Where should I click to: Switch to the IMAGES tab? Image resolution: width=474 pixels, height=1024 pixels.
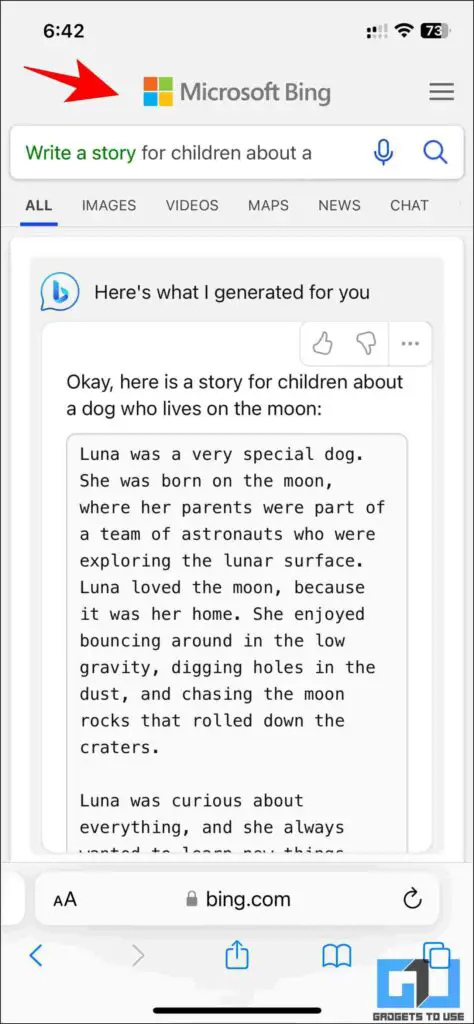[x=109, y=205]
